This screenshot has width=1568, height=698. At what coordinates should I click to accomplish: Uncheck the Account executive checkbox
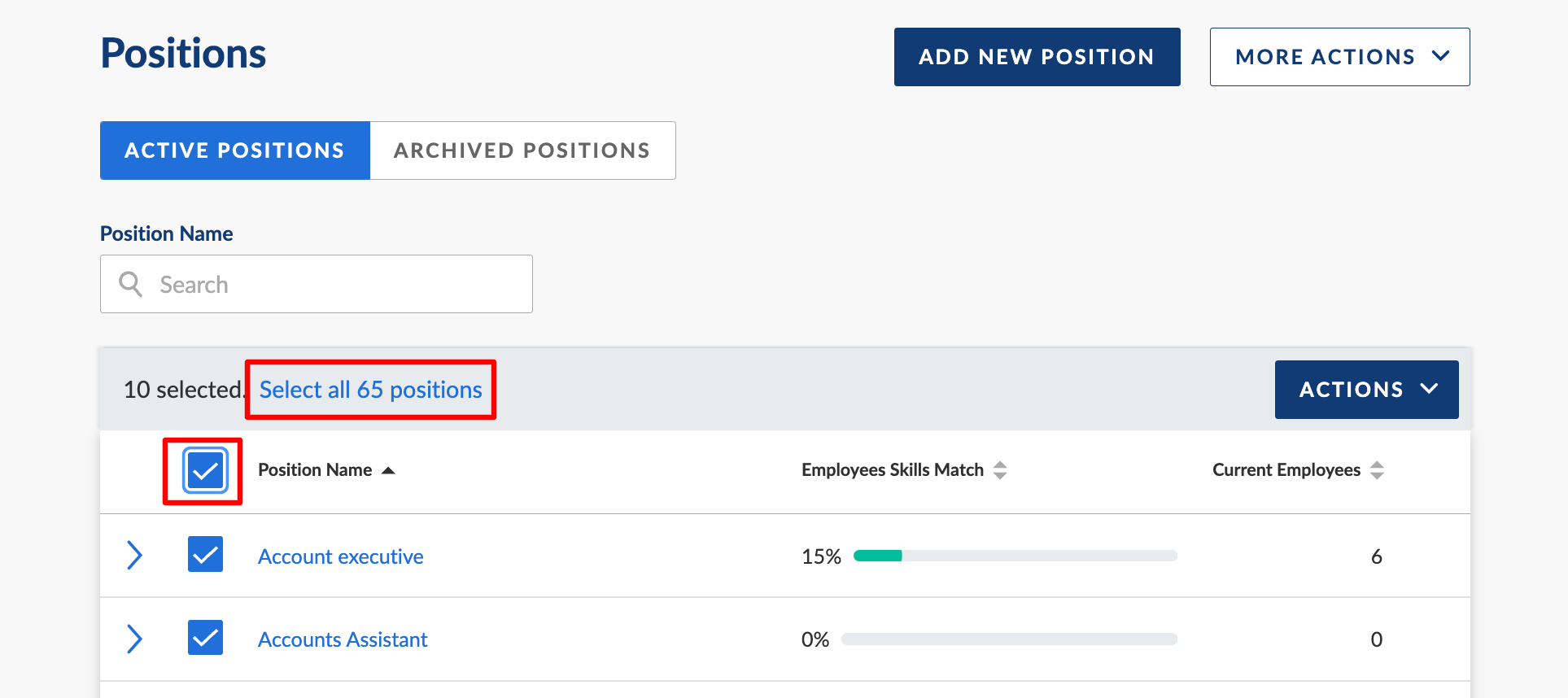pos(205,554)
